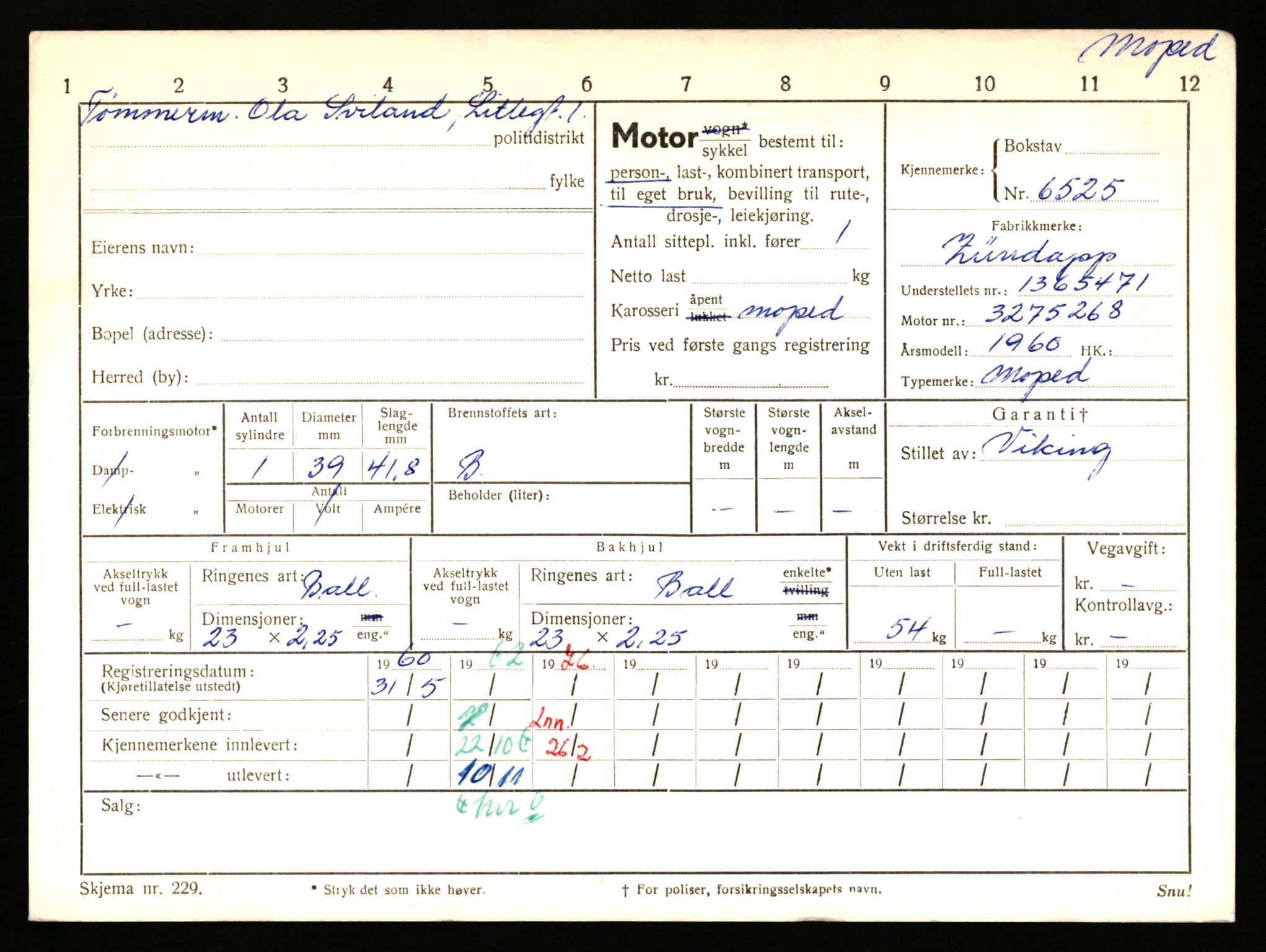
Task: Click the 'Akselavstand' column header
Action: coord(853,420)
